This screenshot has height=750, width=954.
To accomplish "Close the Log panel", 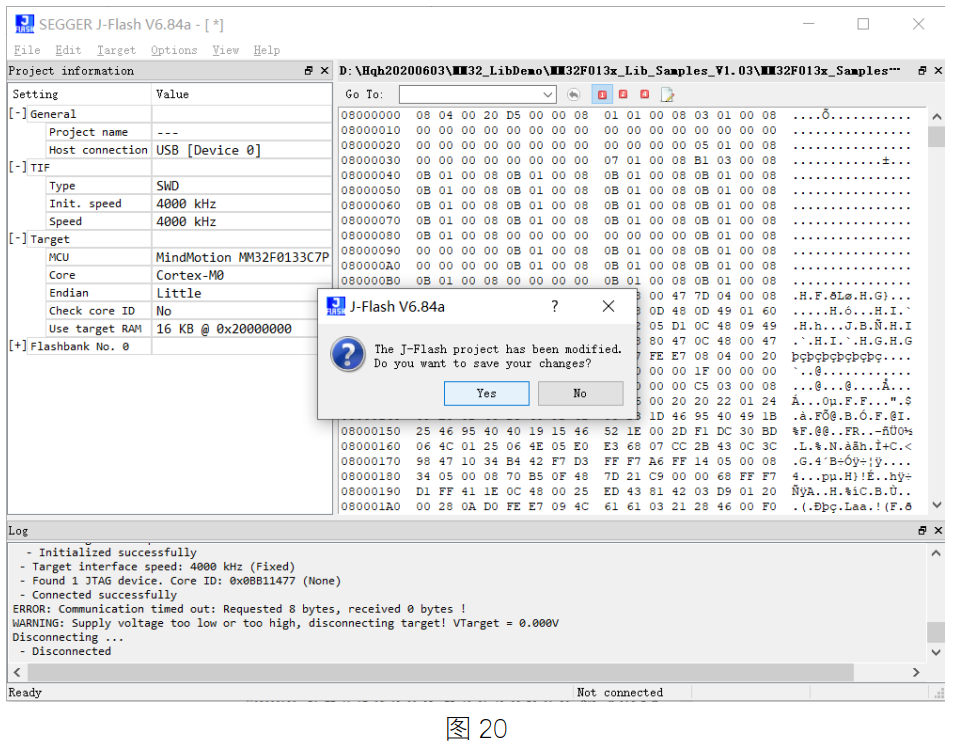I will pos(938,530).
